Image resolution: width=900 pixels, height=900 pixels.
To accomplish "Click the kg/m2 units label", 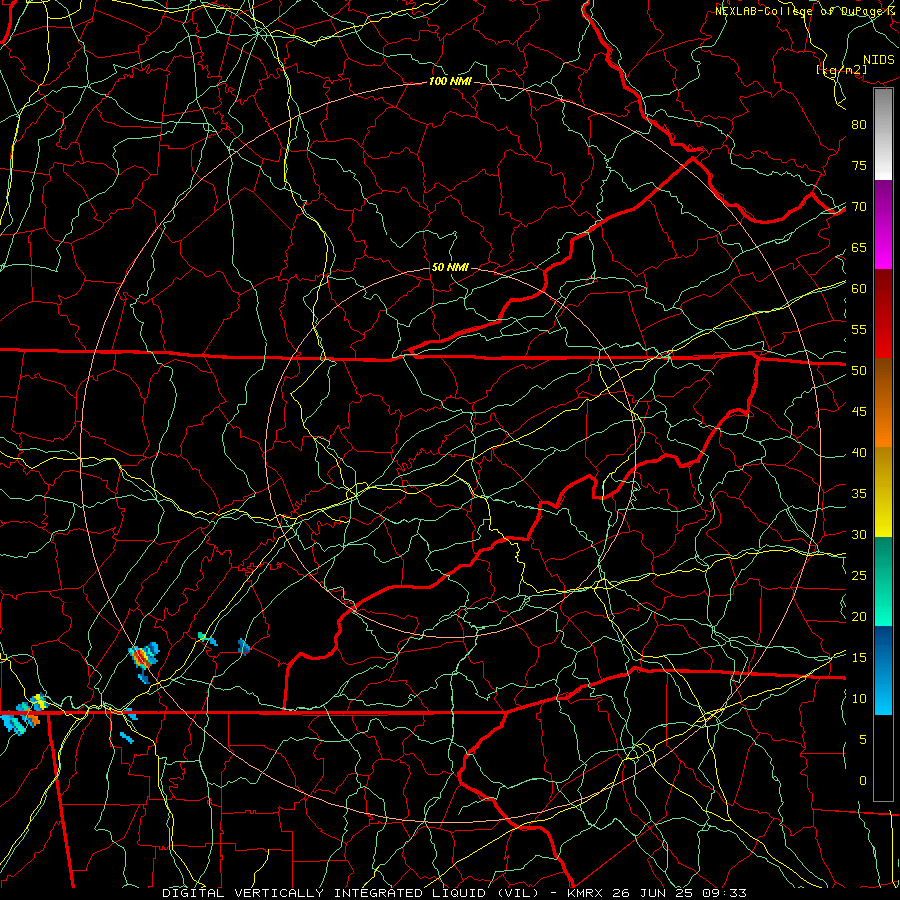I will (842, 70).
